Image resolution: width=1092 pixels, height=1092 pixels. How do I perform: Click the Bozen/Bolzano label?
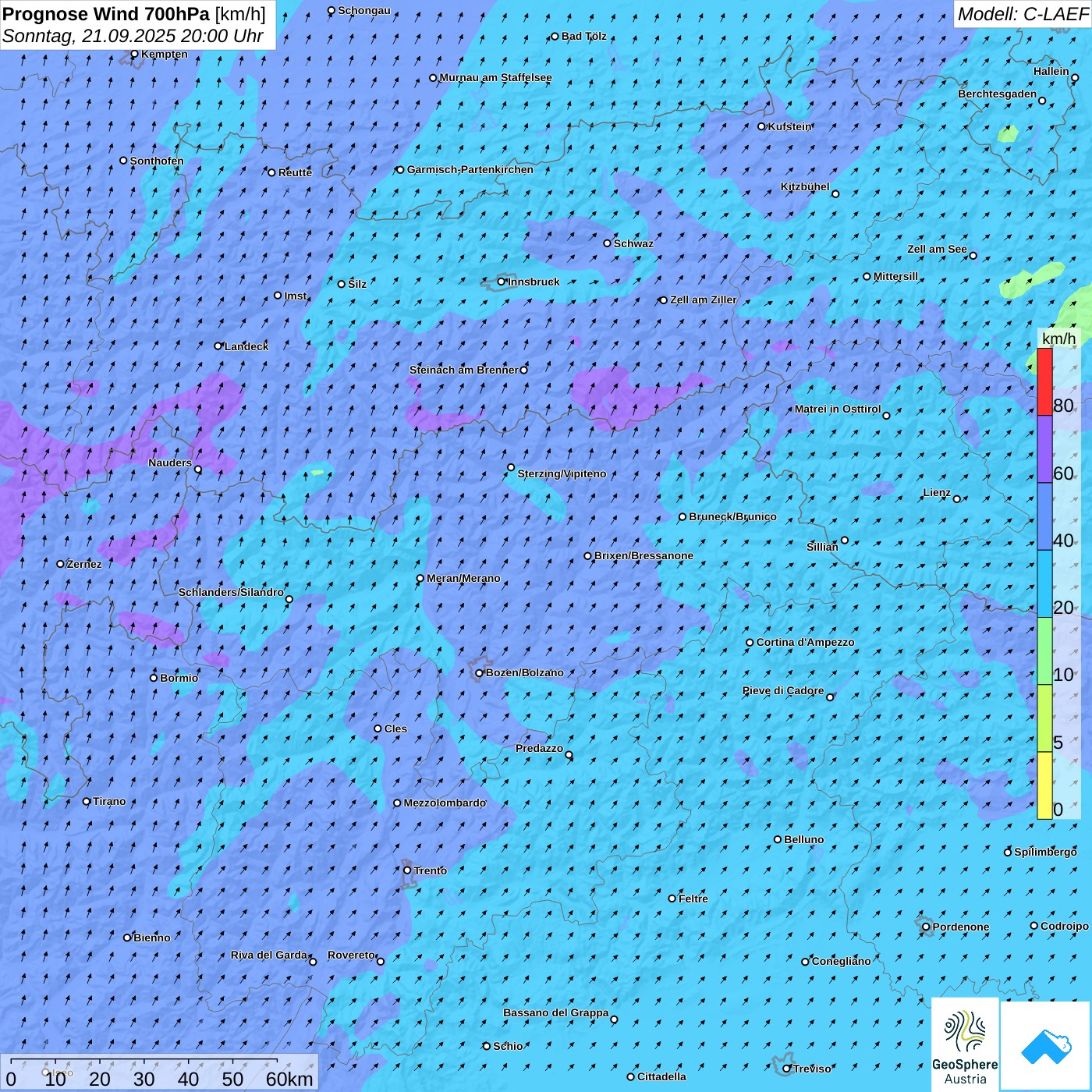[x=525, y=672]
